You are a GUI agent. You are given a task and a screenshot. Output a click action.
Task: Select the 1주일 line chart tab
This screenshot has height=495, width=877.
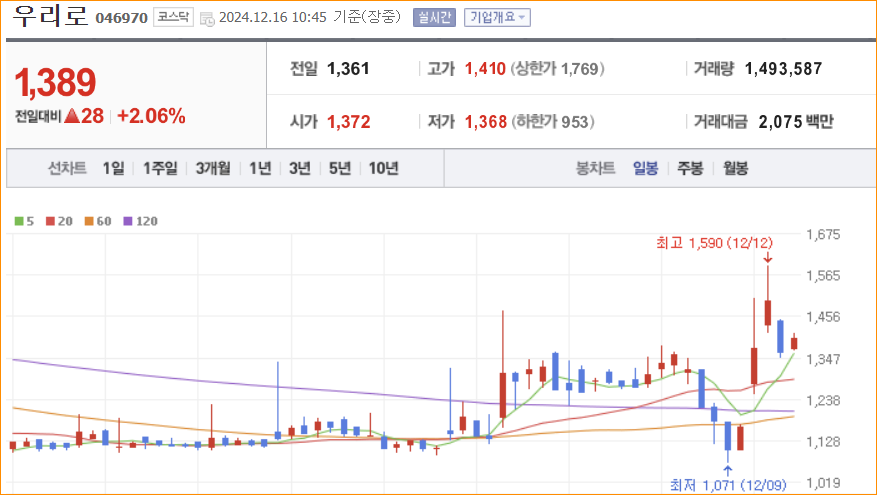pyautogui.click(x=160, y=168)
